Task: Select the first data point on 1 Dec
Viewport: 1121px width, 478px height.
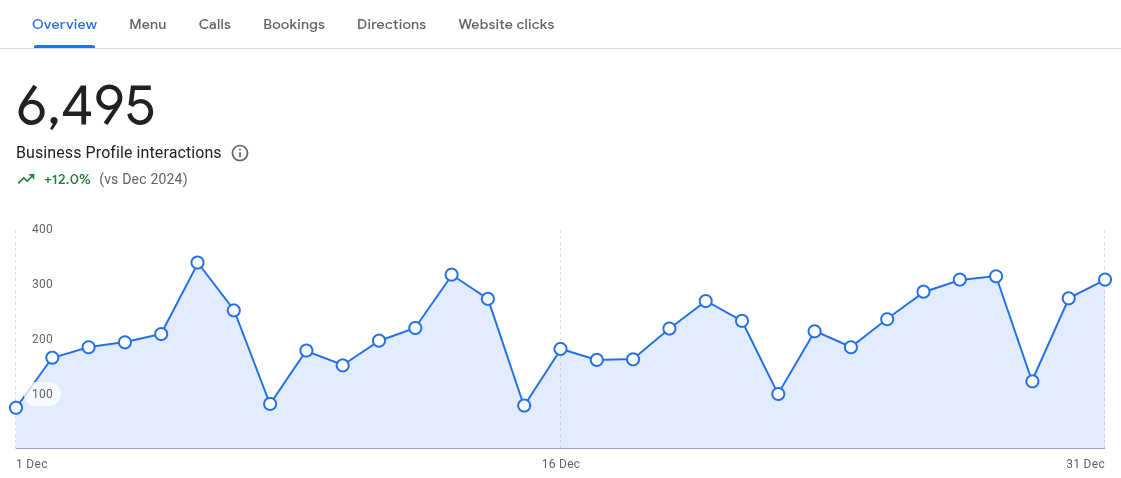Action: pyautogui.click(x=16, y=408)
